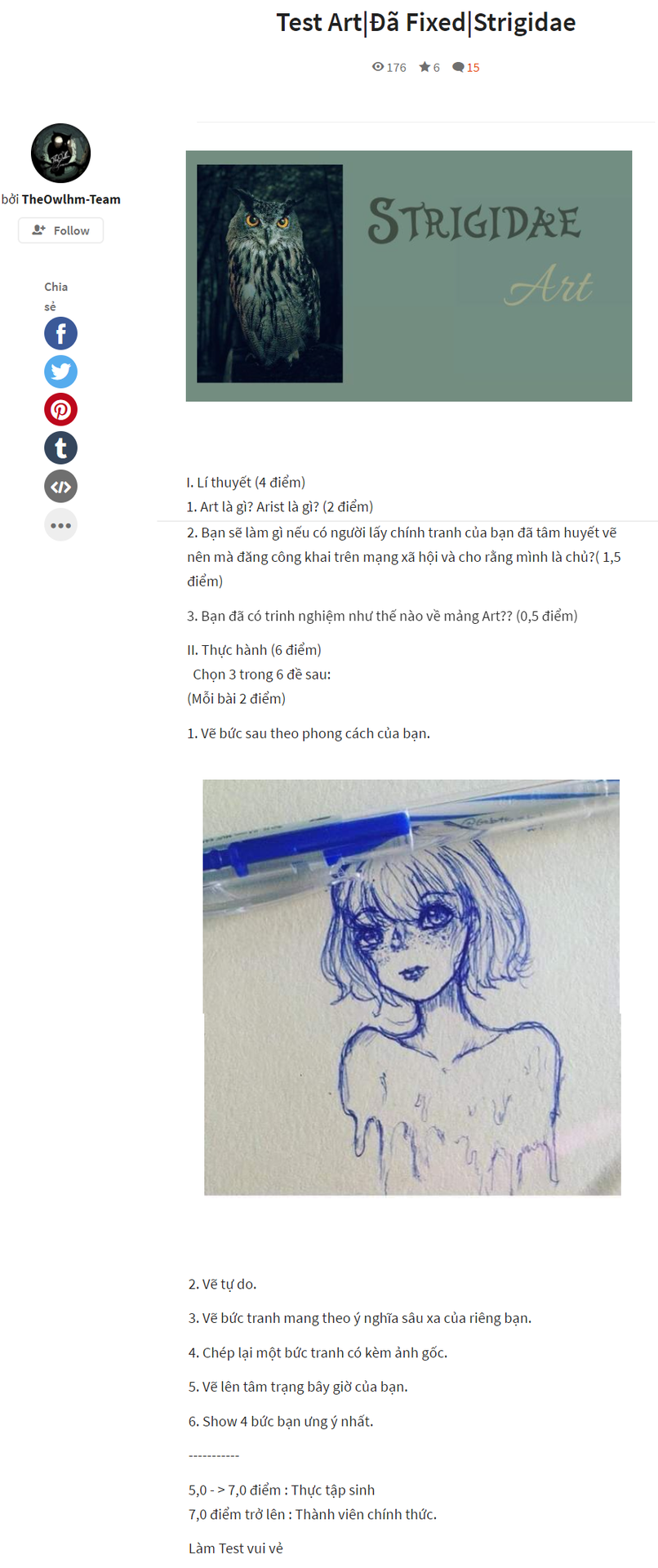658x1568 pixels.
Task: Click the 15 comments count
Action: pyautogui.click(x=473, y=68)
